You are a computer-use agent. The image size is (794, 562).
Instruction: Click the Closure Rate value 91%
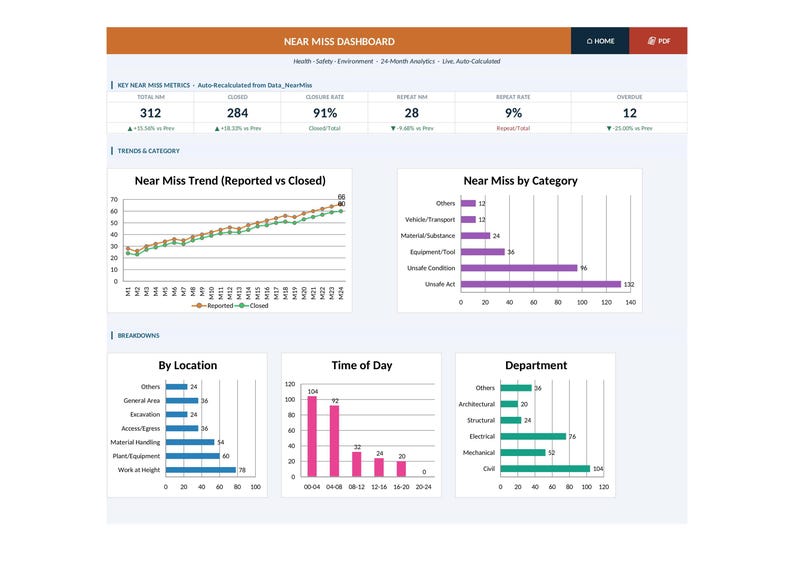(x=325, y=113)
